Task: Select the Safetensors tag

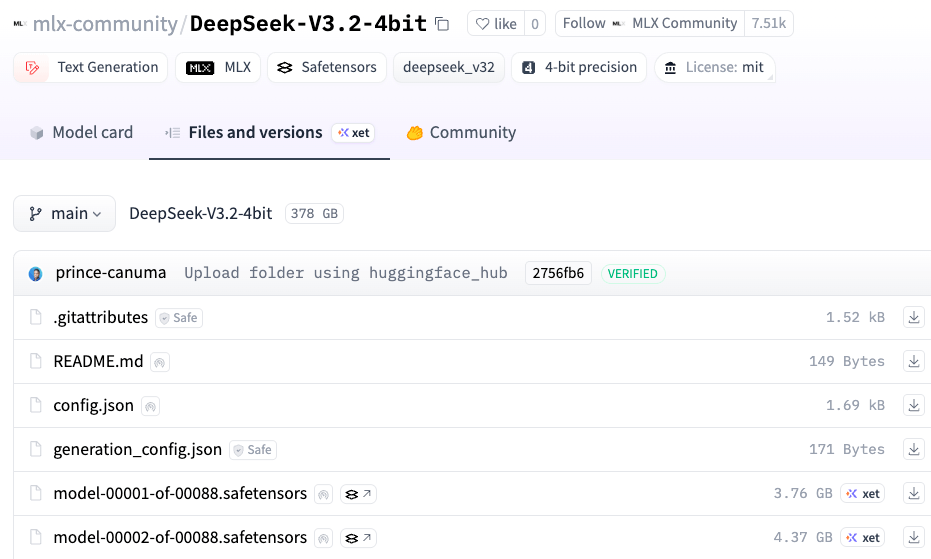Action: pyautogui.click(x=327, y=67)
